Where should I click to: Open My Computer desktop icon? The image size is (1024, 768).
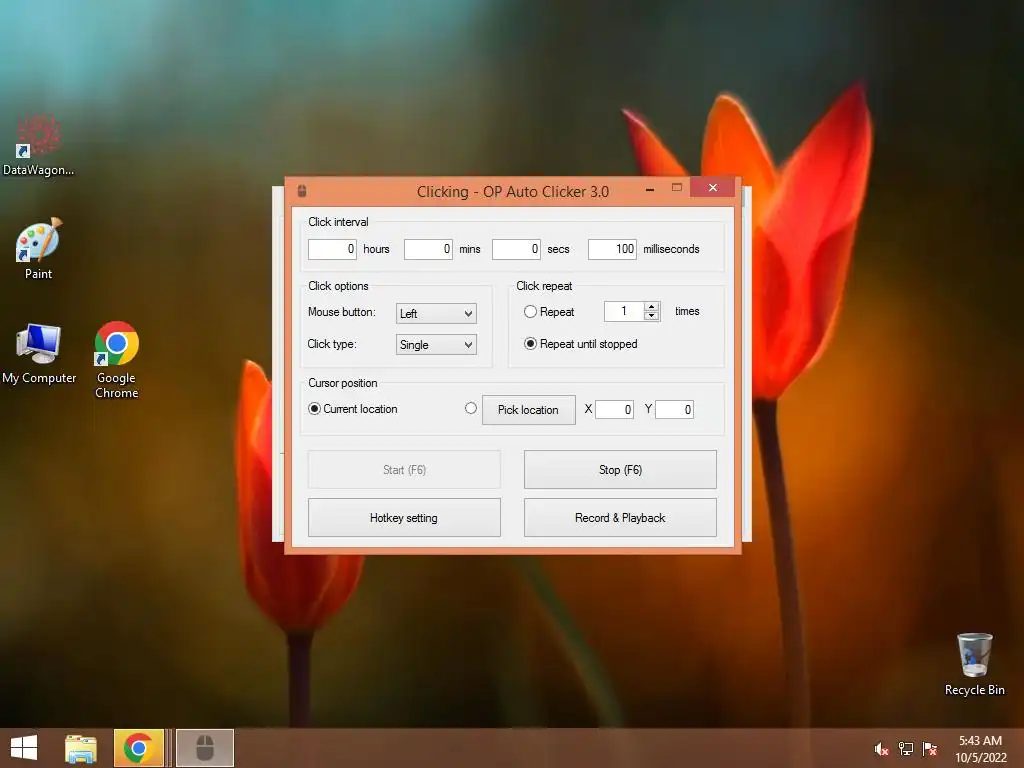(39, 353)
